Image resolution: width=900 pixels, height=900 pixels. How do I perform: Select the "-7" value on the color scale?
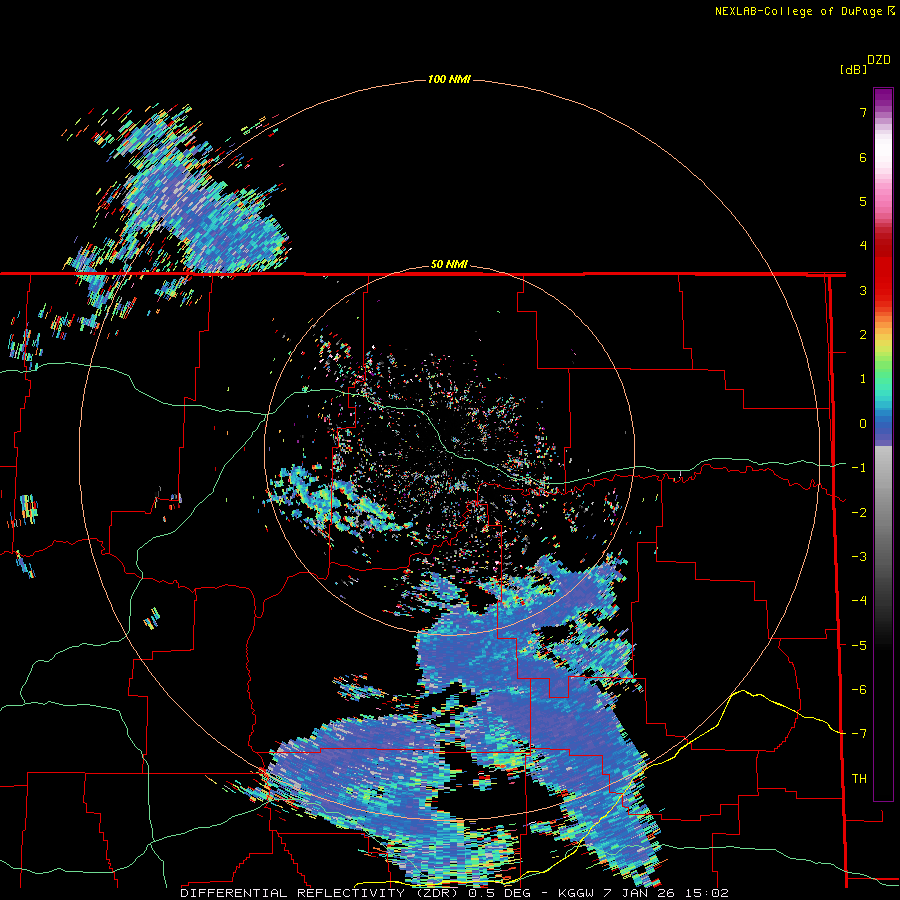(x=859, y=734)
